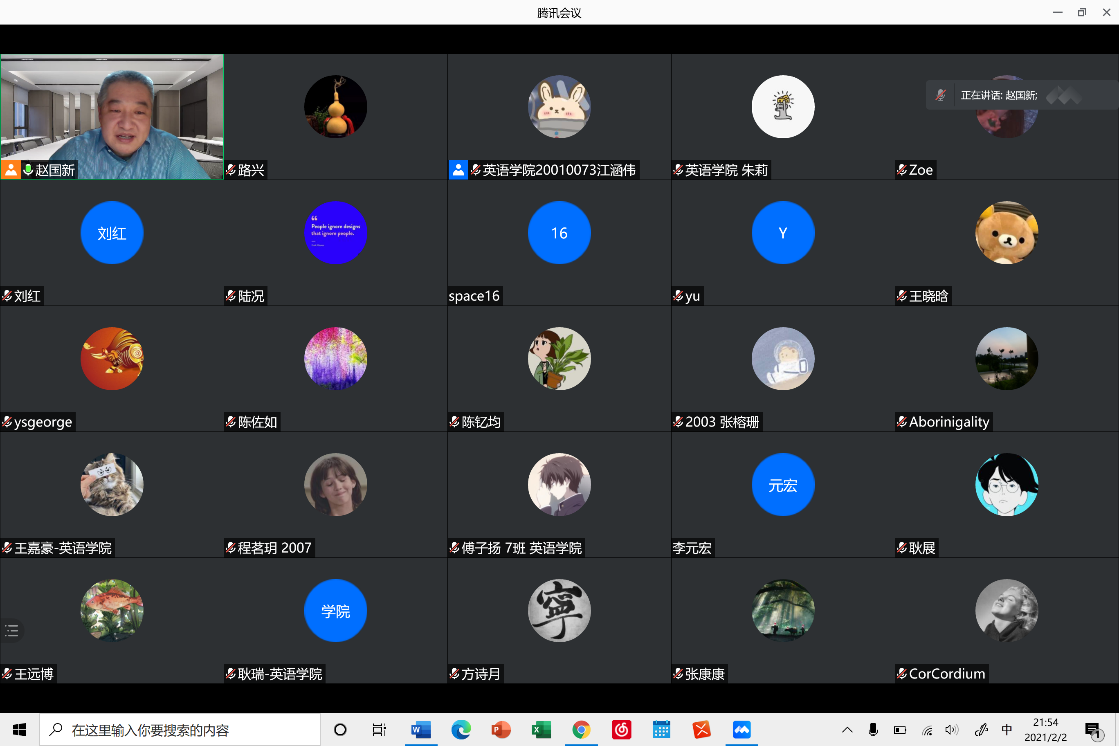Open the Windows Start menu
Image resolution: width=1119 pixels, height=746 pixels.
point(19,730)
